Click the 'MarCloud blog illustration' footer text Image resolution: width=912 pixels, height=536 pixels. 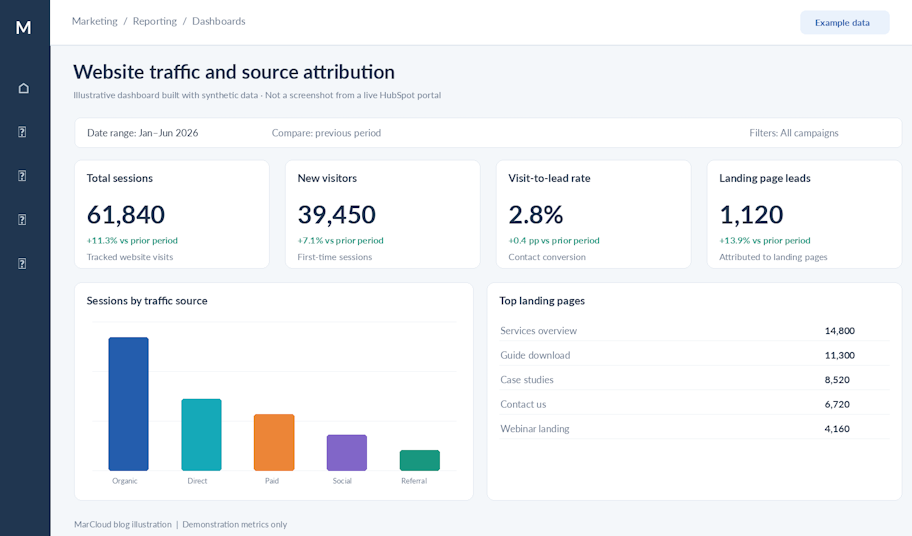[x=123, y=524]
